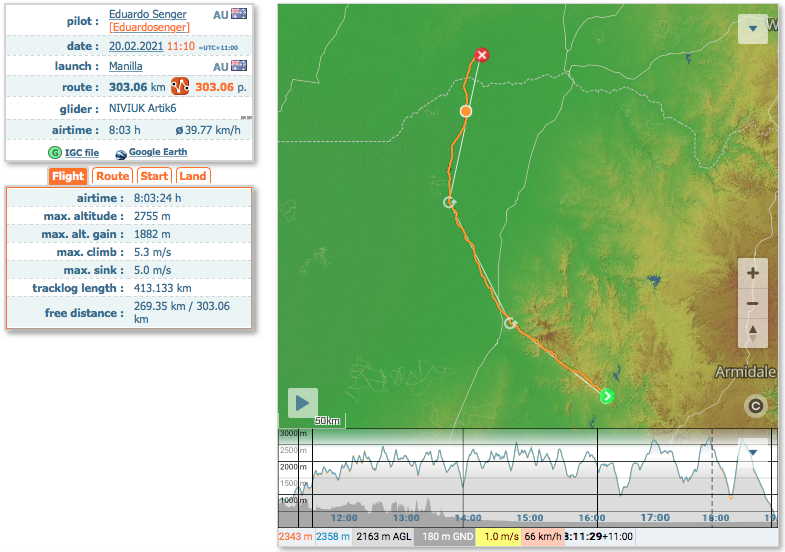Switch to the Start tab
The width and height of the screenshot is (785, 552).
(x=154, y=176)
